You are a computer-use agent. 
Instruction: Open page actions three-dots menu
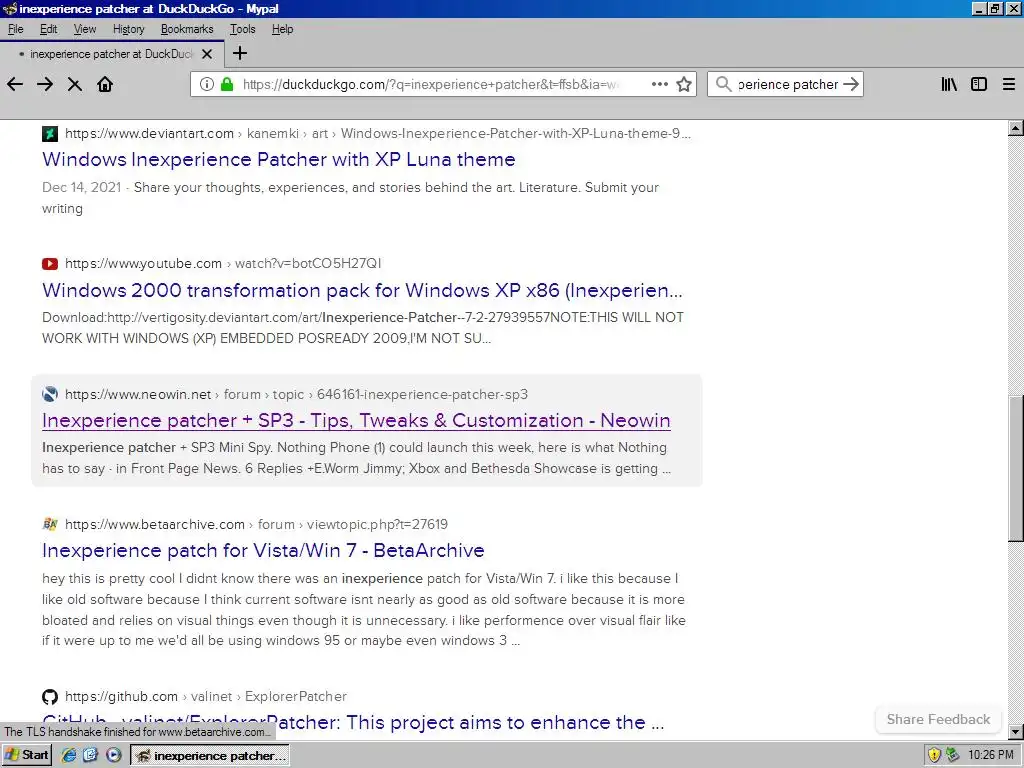660,84
